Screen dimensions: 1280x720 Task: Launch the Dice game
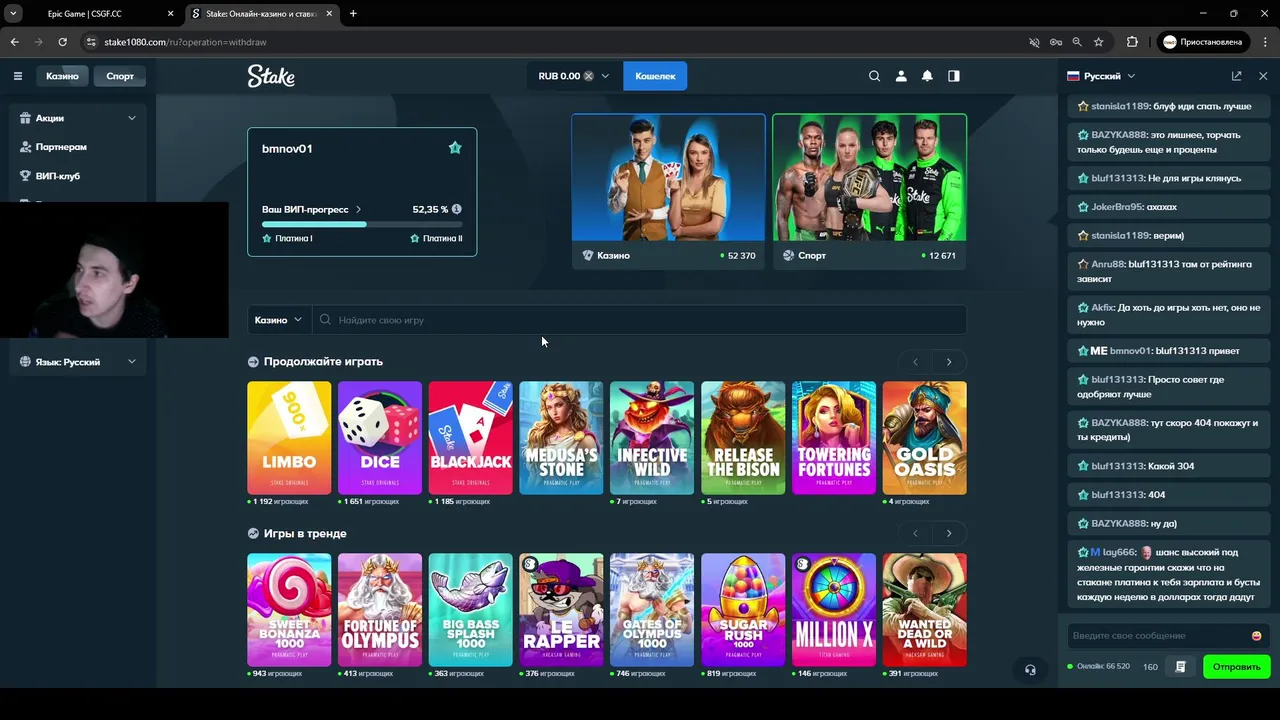(x=380, y=438)
